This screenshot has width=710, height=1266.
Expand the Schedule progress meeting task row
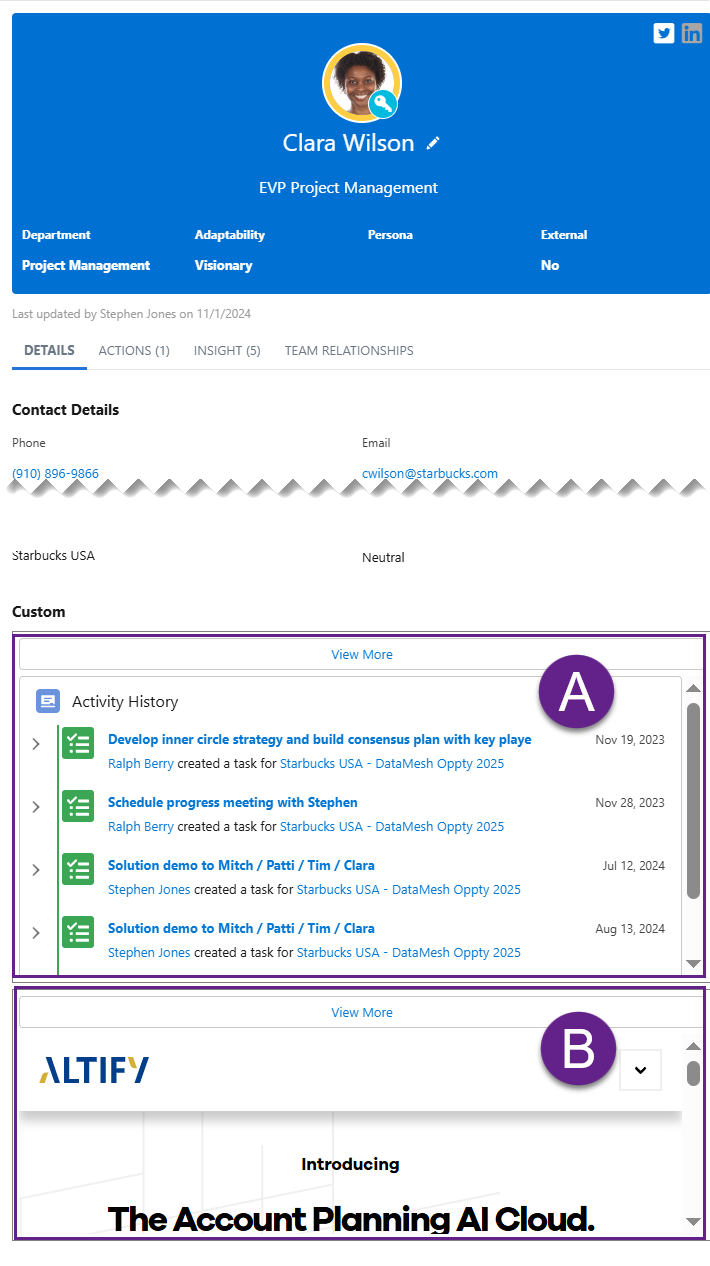point(36,807)
